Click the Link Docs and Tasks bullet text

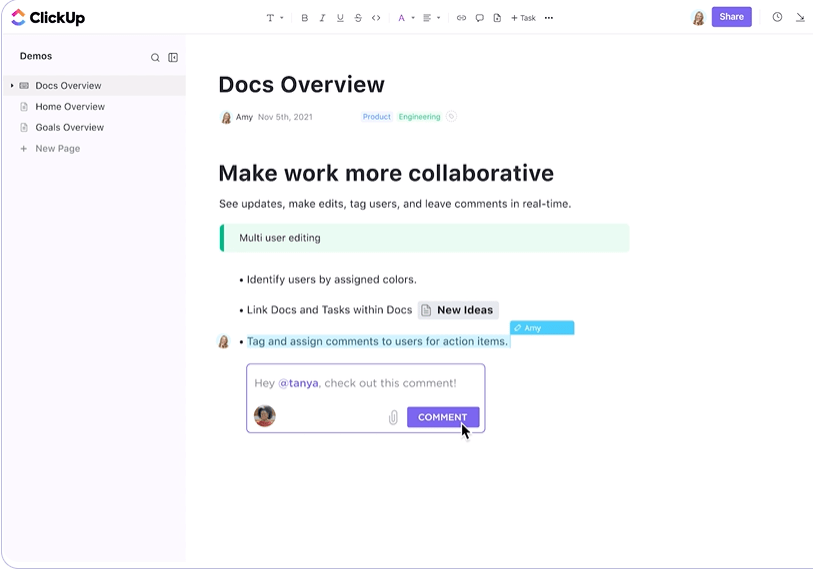[329, 310]
